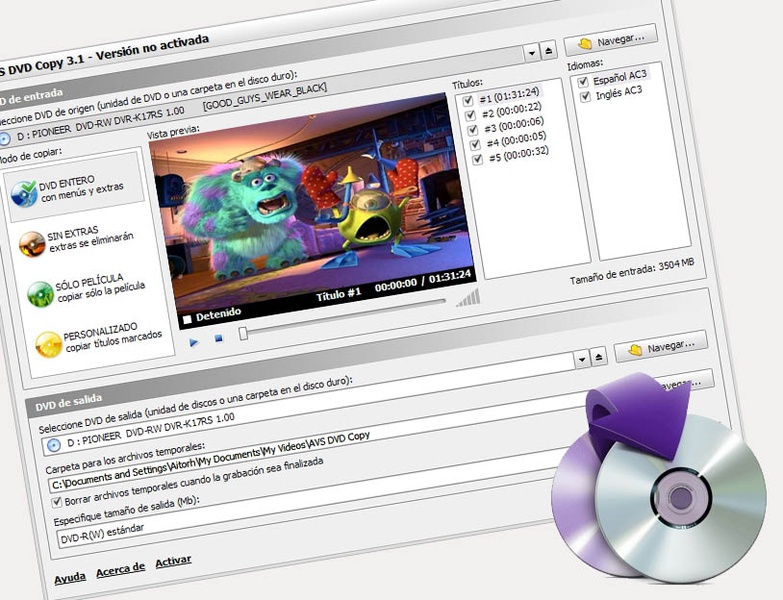Select 'Tamaño de entrada: 3504 MB' text
Image resolution: width=783 pixels, height=600 pixels.
(x=632, y=272)
